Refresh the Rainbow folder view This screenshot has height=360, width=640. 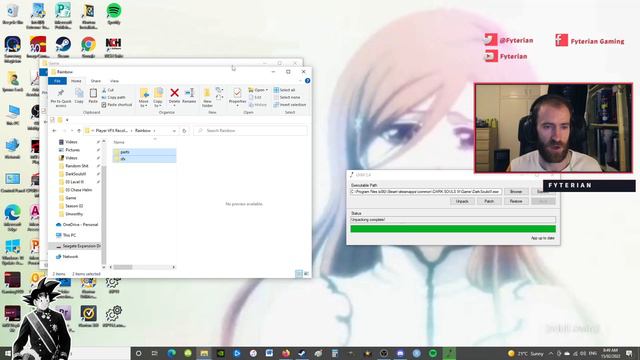[x=184, y=131]
